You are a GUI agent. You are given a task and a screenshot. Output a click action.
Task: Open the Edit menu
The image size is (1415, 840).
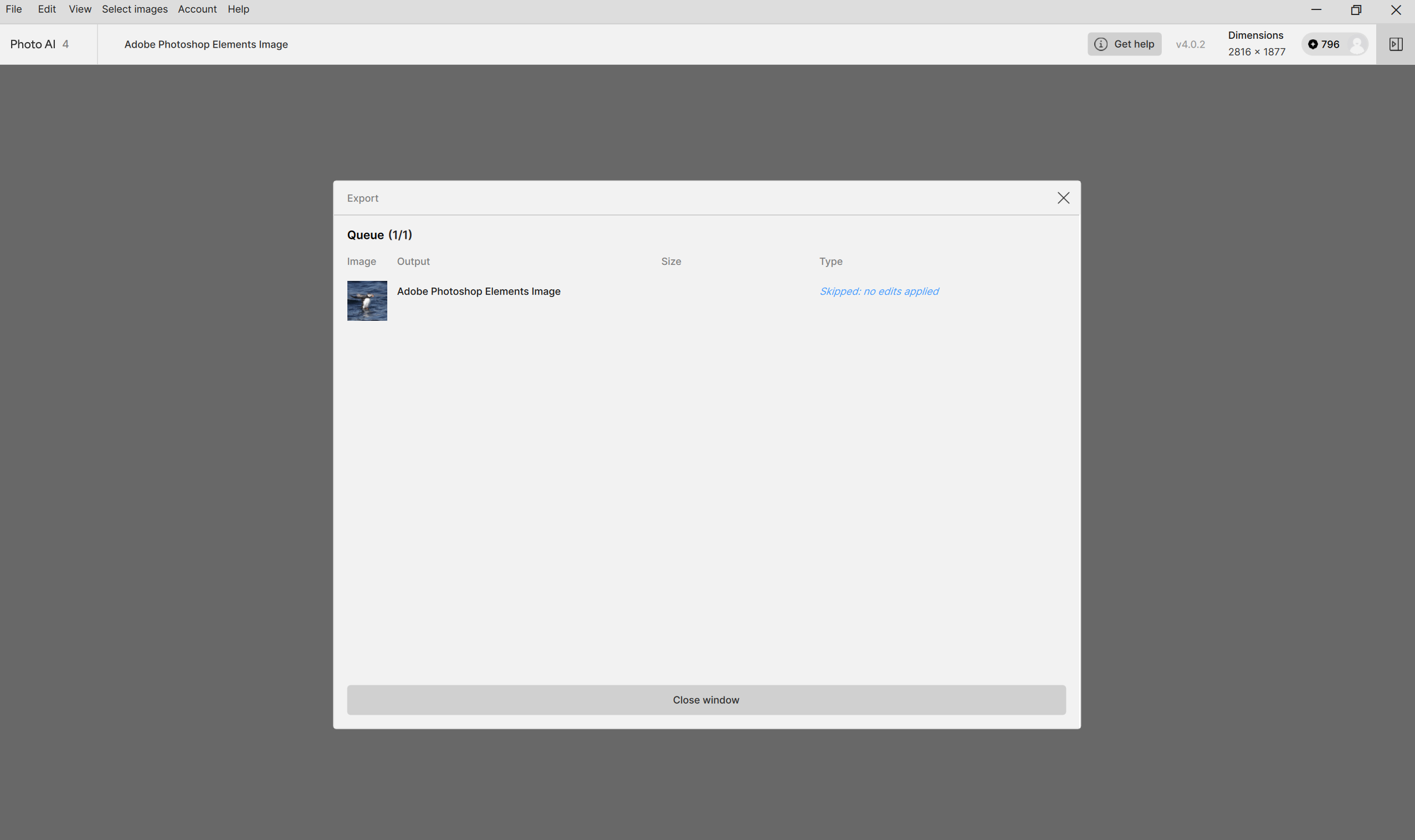click(x=47, y=9)
